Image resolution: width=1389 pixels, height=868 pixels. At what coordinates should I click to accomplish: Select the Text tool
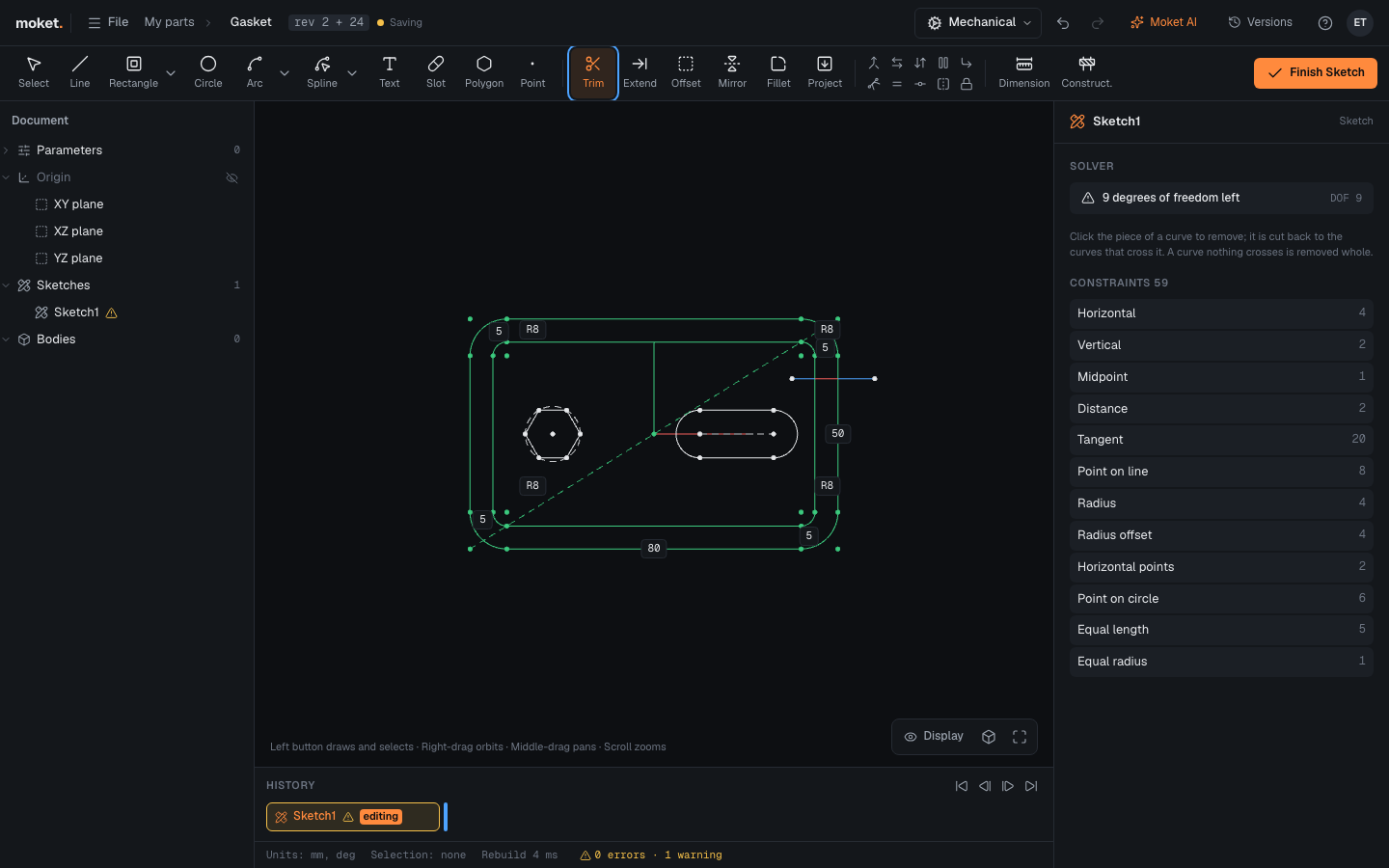pos(390,72)
